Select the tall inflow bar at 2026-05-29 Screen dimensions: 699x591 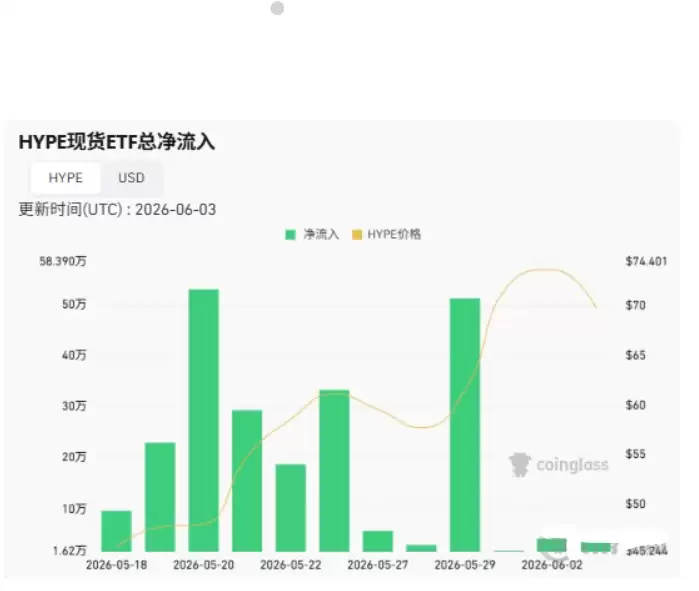click(x=465, y=425)
